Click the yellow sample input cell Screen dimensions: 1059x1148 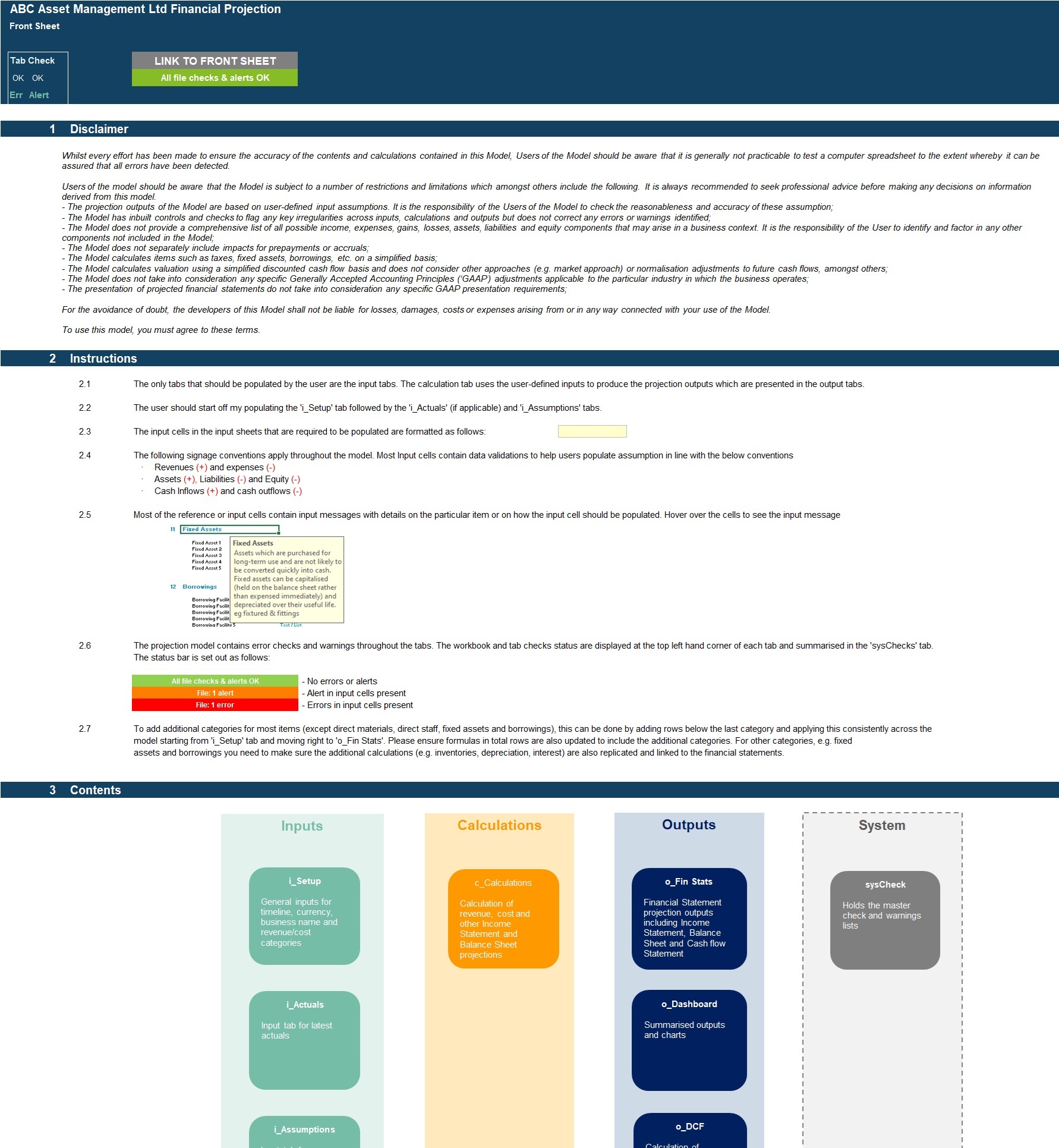pyautogui.click(x=592, y=432)
